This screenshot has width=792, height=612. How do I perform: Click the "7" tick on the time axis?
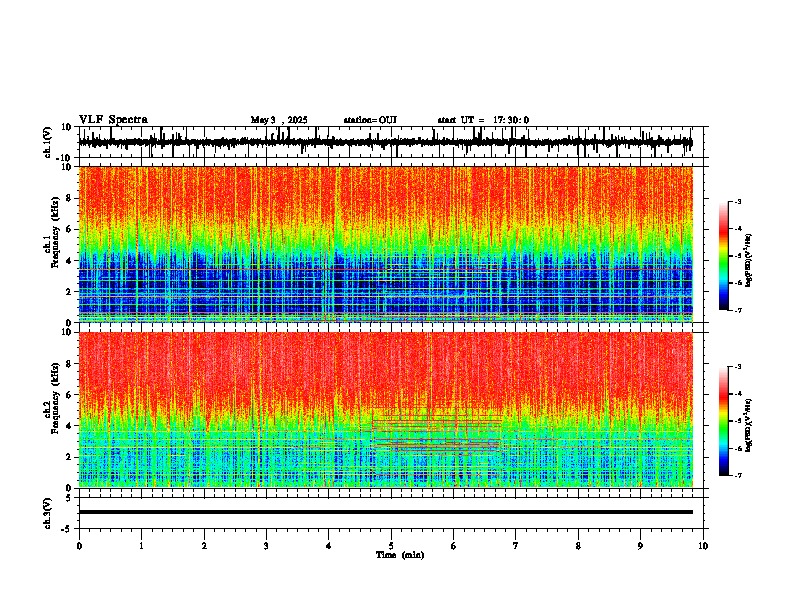[516, 546]
